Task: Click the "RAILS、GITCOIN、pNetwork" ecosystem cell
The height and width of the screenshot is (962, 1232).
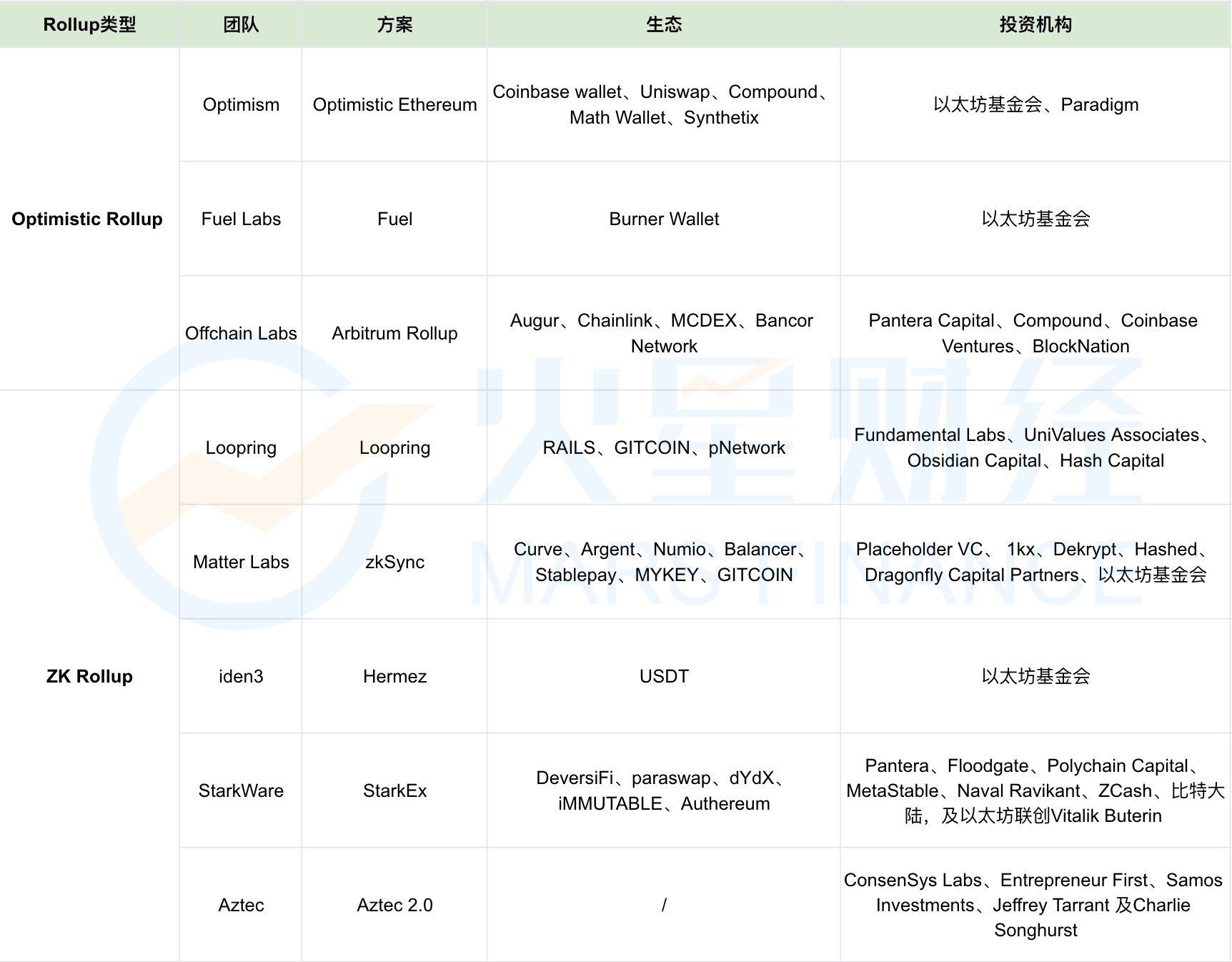Action: tap(664, 447)
